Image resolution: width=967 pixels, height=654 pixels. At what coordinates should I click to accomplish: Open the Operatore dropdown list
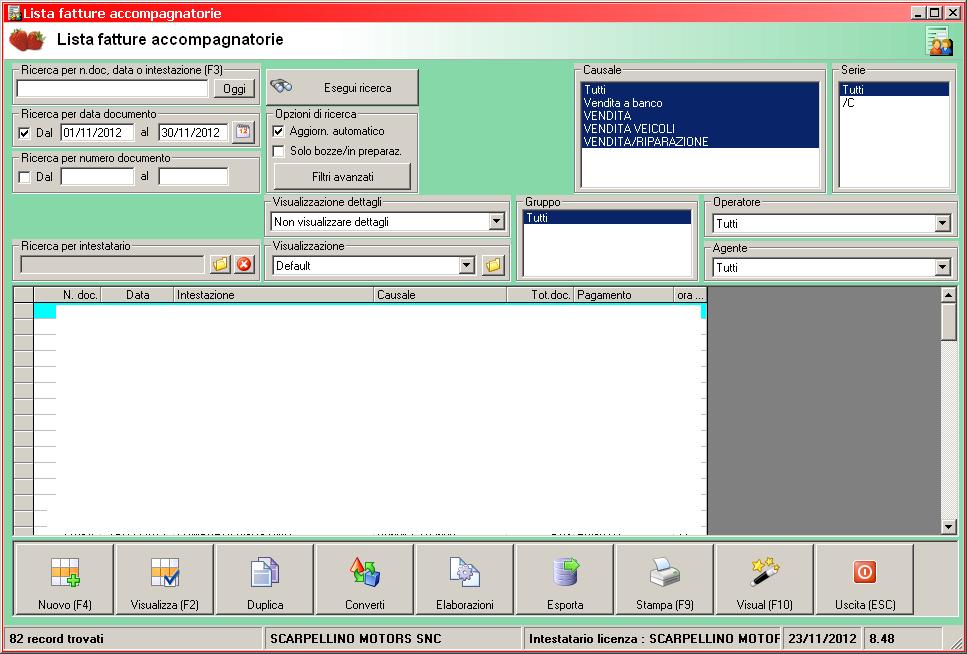point(942,224)
